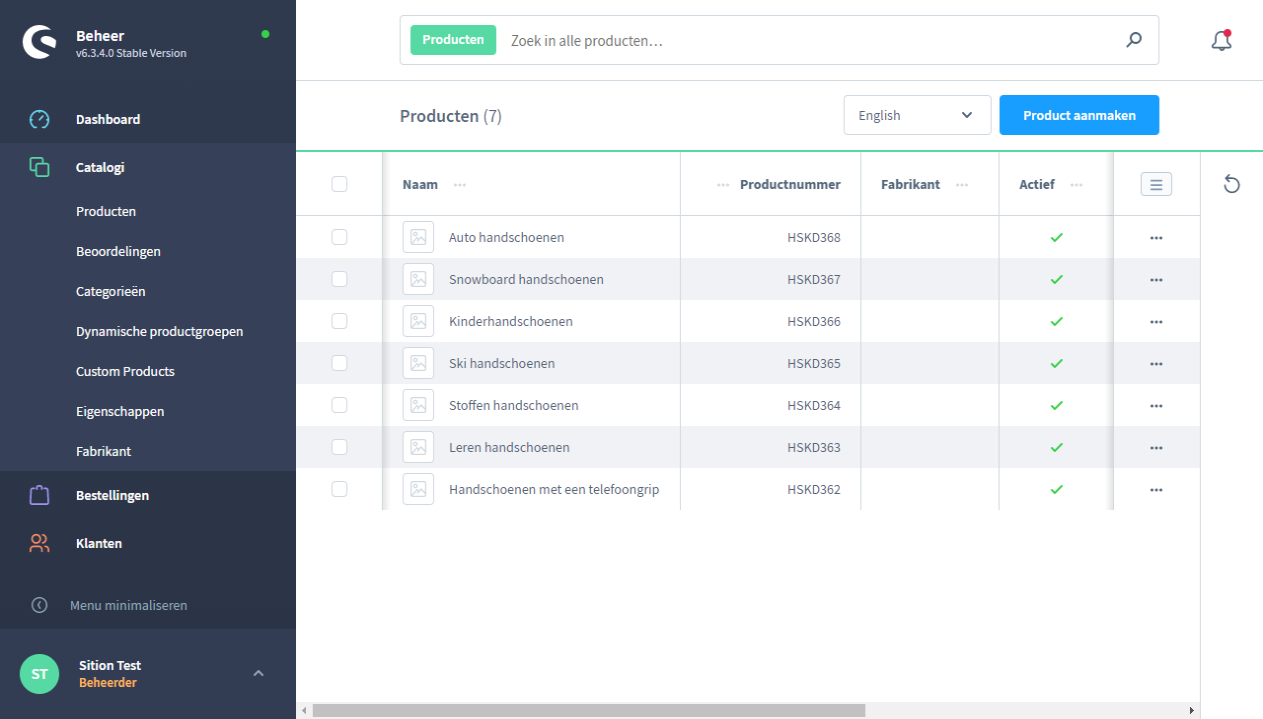
Task: Click the horizontal scrollbar at the bottom
Action: [x=588, y=710]
